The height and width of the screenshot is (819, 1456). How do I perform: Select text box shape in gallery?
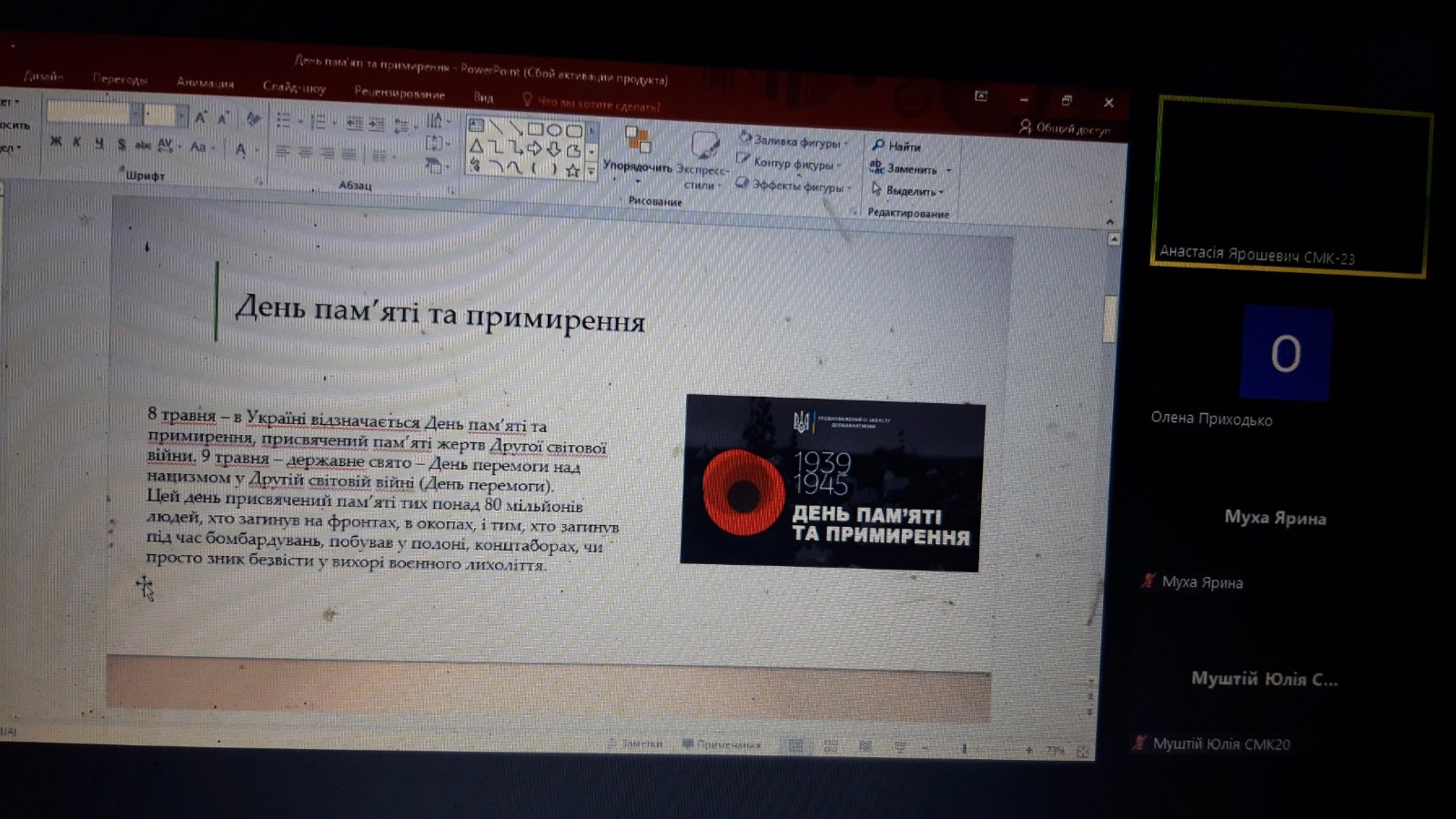tap(476, 126)
